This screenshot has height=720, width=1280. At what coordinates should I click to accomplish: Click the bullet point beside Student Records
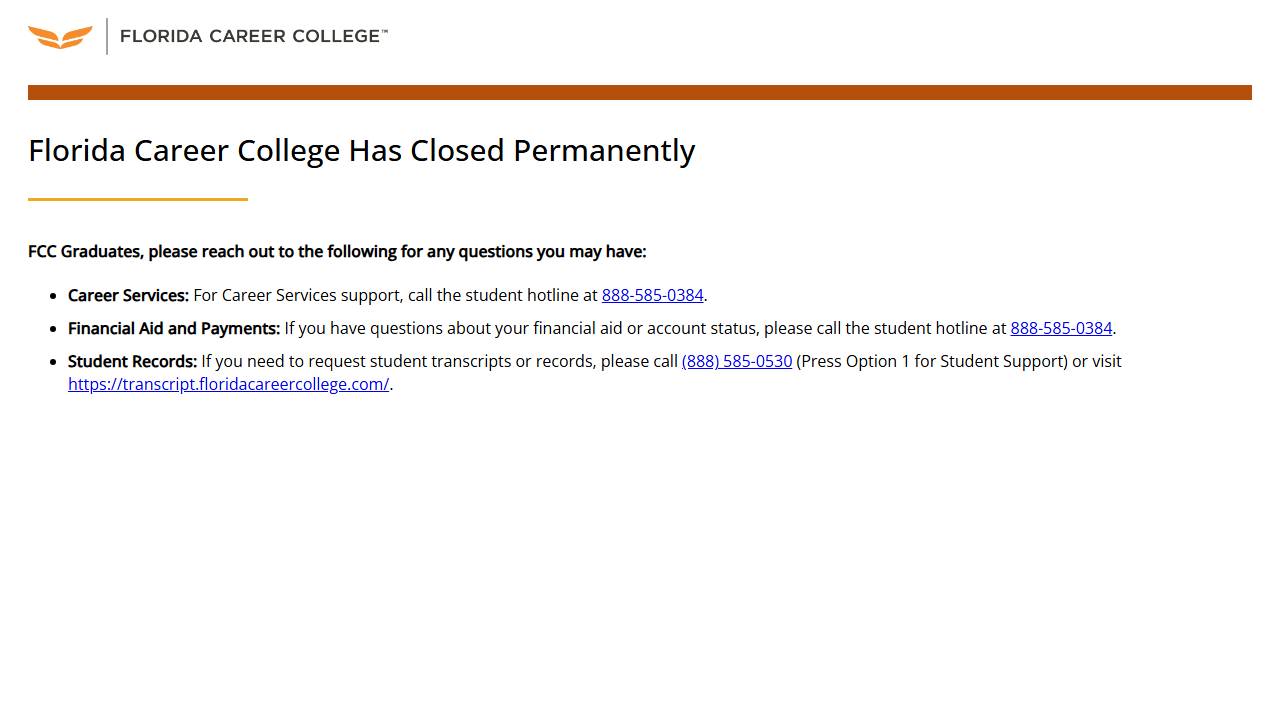(x=53, y=362)
